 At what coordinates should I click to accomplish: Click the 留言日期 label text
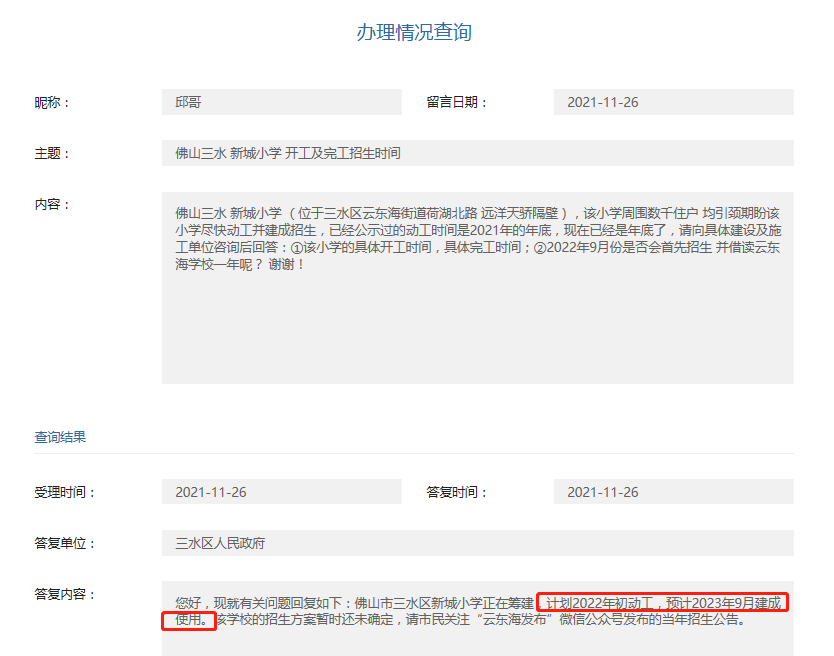(455, 101)
